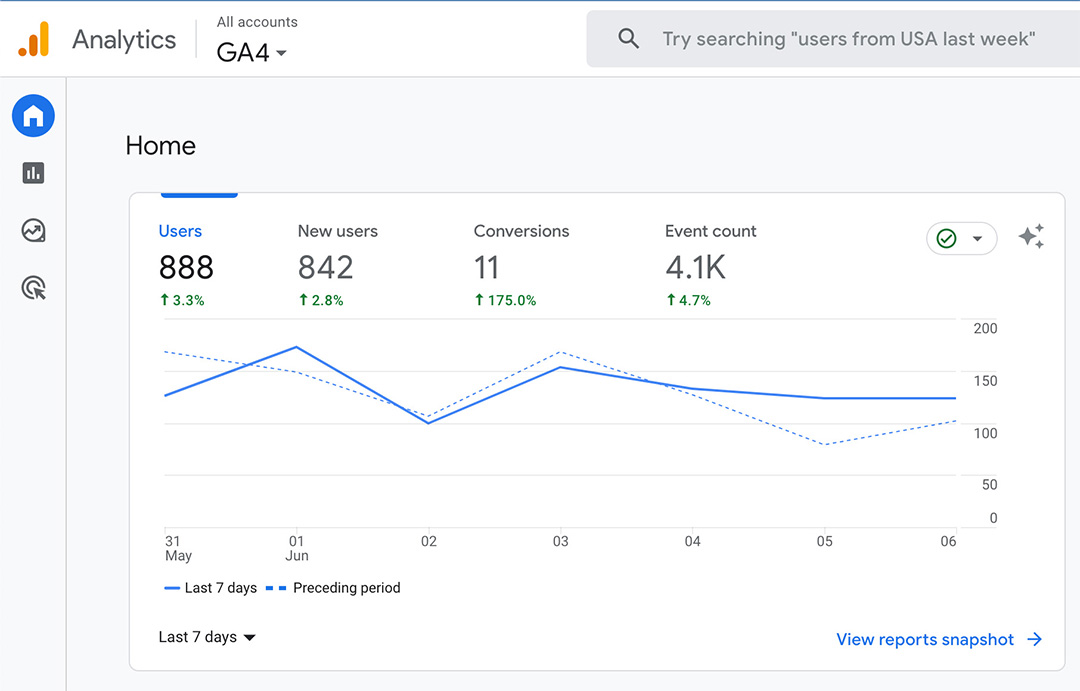Open the Reports section icon in sidebar
The width and height of the screenshot is (1080, 691).
[x=33, y=172]
